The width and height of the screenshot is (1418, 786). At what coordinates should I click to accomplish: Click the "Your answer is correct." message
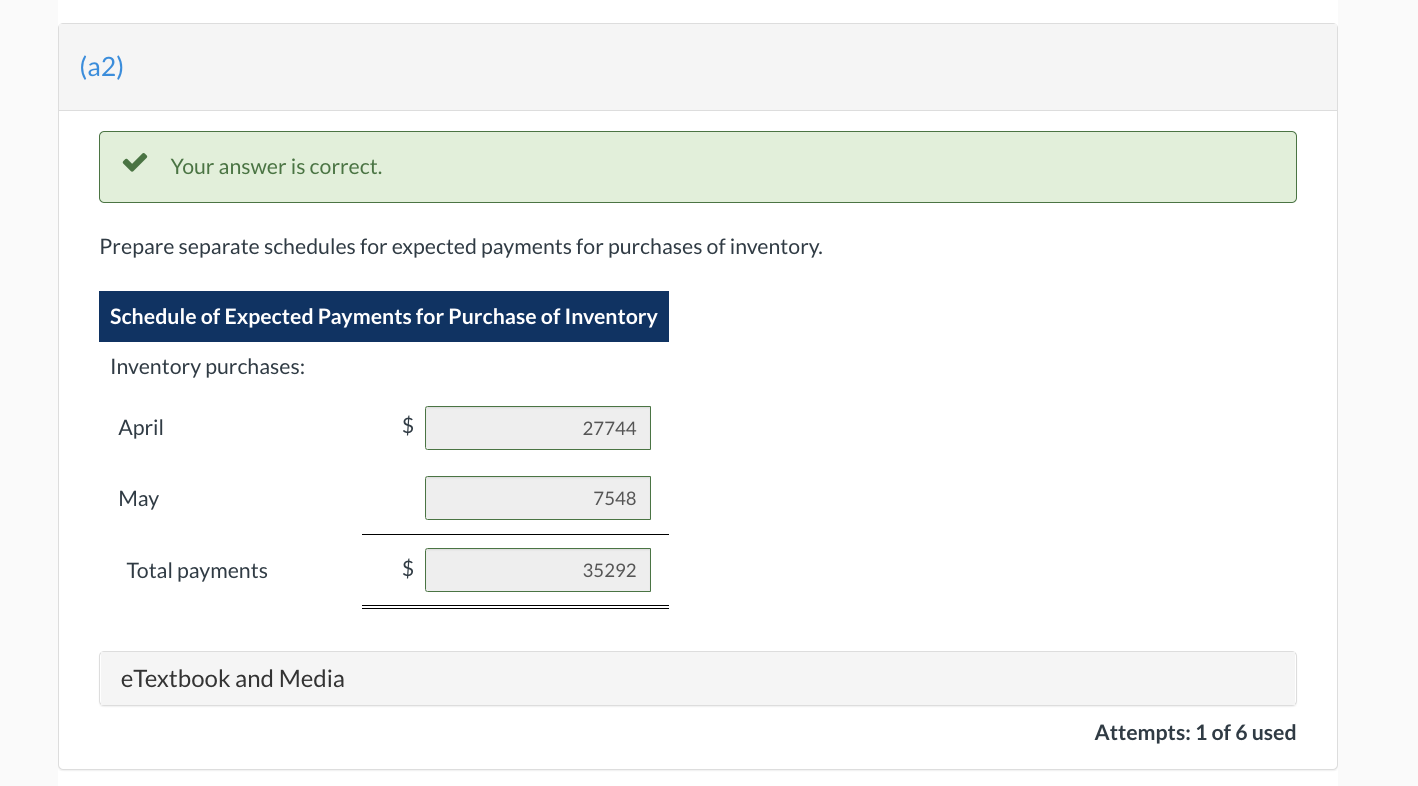276,167
